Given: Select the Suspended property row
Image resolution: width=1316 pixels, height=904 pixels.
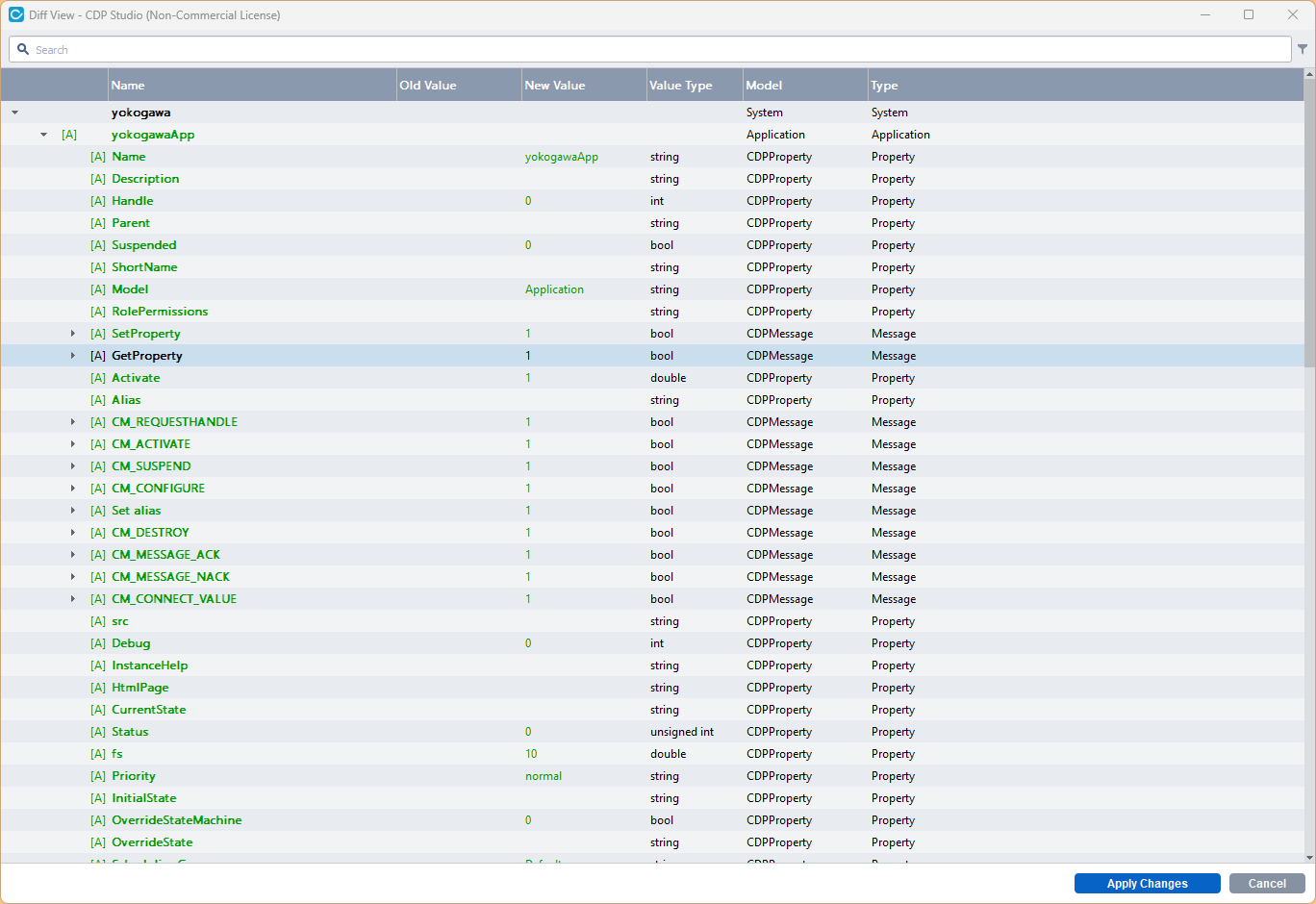Looking at the screenshot, I should (652, 245).
